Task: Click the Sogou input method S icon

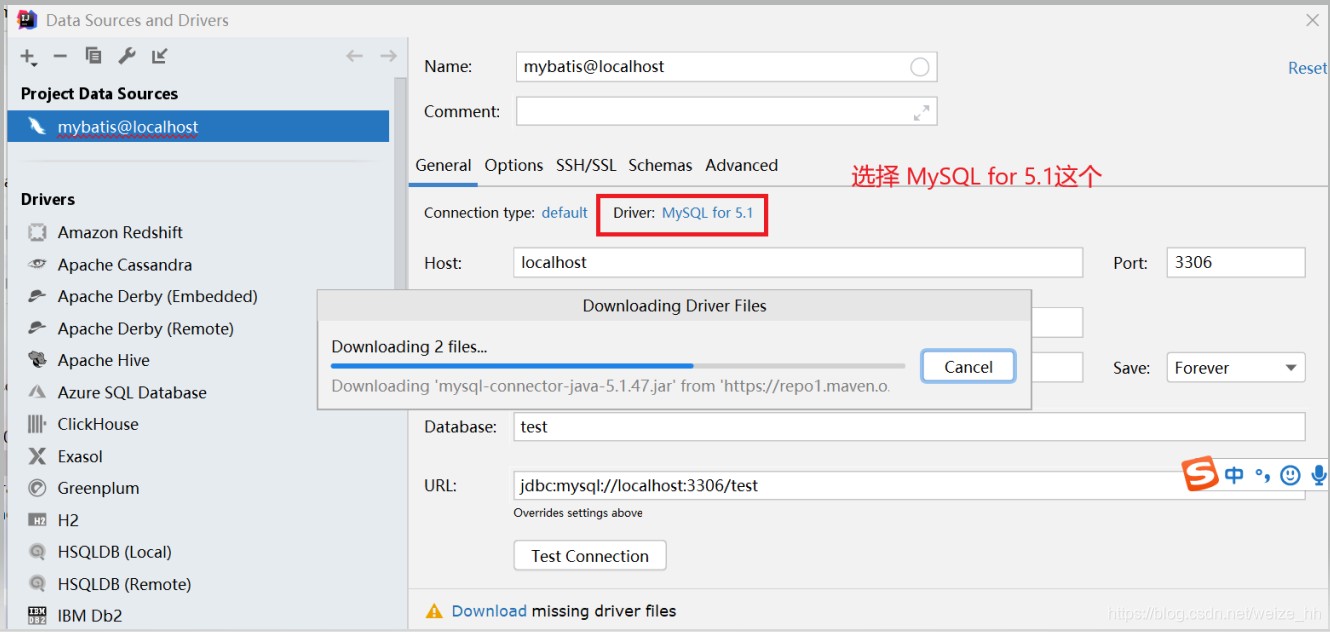Action: (1200, 474)
